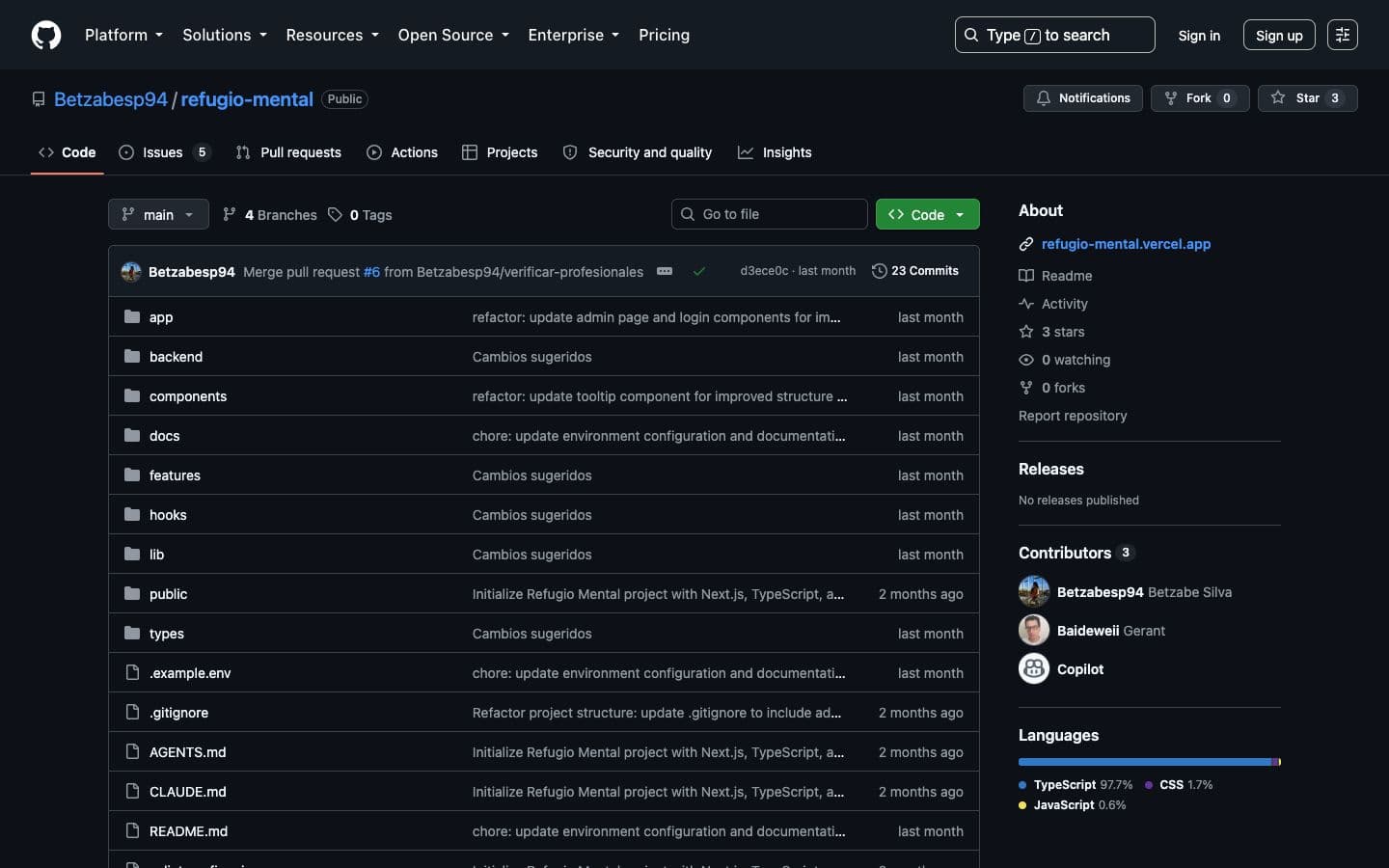Click the AGENTS.md file icon
Viewport: 1389px width, 868px height.
[132, 751]
